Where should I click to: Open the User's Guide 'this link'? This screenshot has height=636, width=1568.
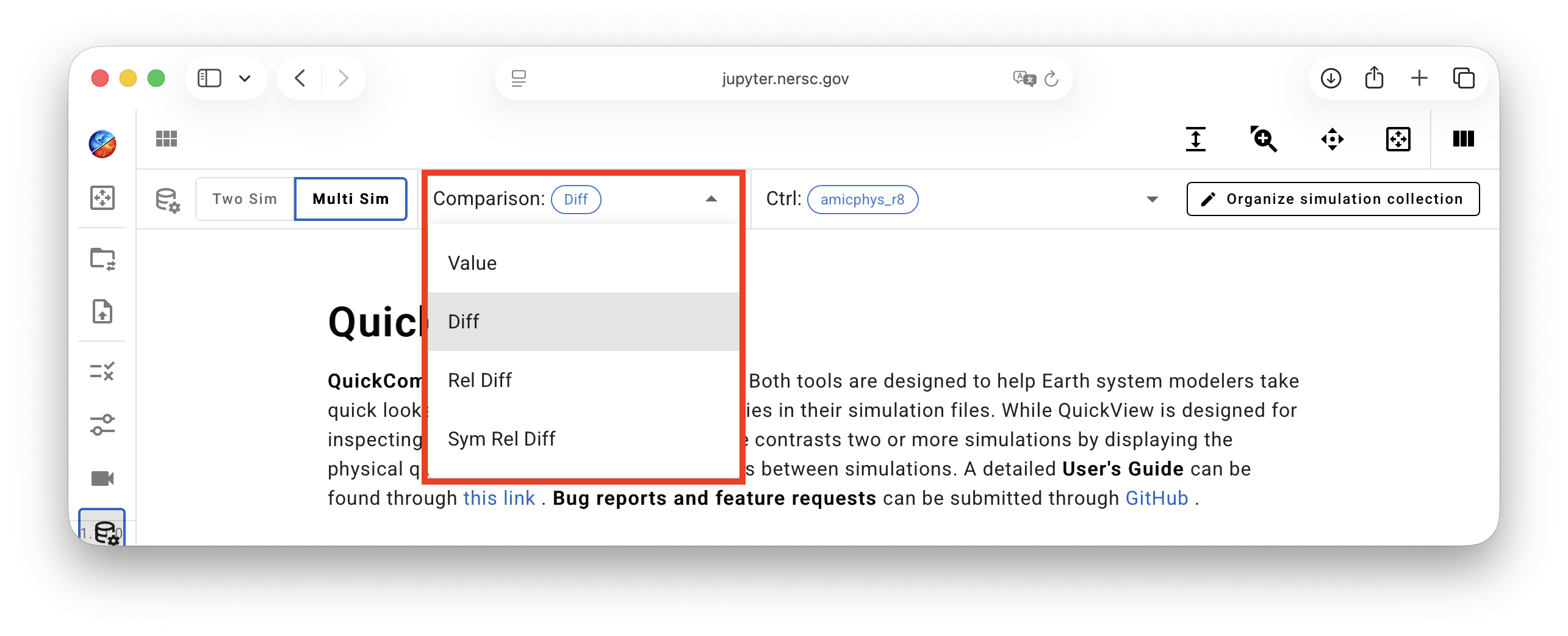tap(499, 498)
